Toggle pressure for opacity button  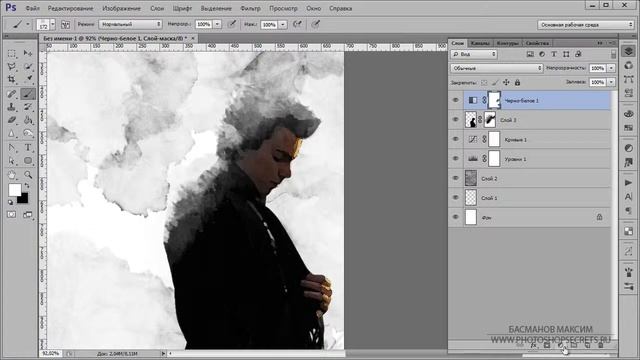[x=232, y=24]
